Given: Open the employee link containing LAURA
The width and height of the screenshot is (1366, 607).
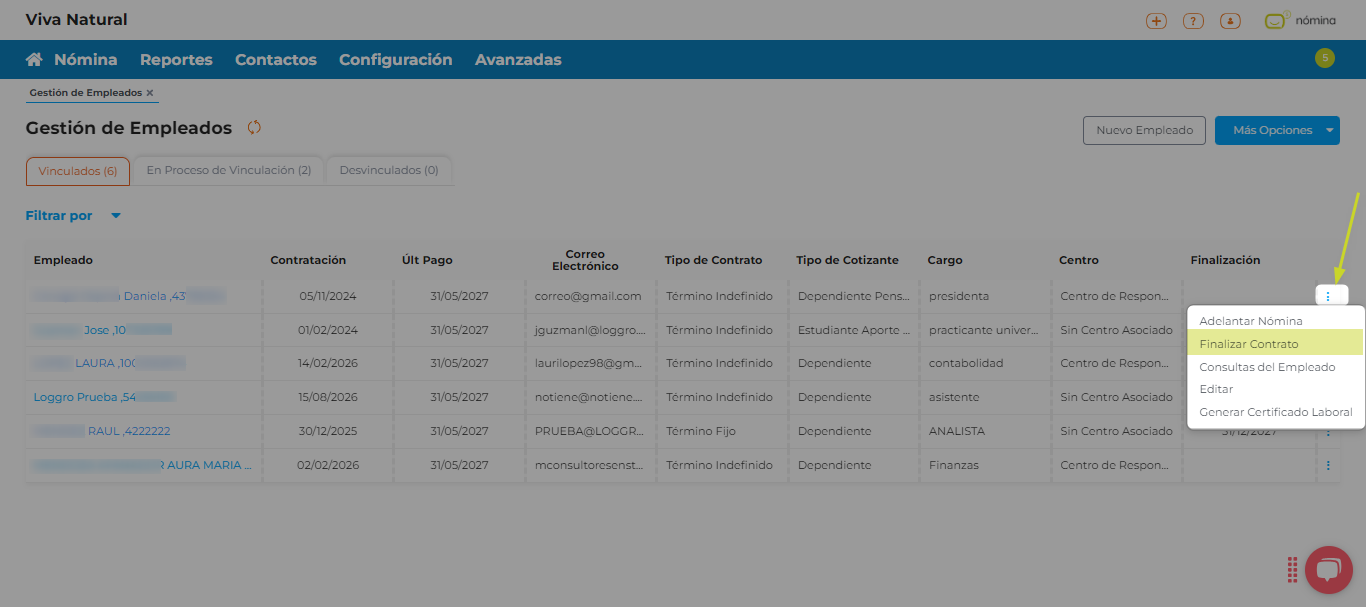Looking at the screenshot, I should [109, 363].
